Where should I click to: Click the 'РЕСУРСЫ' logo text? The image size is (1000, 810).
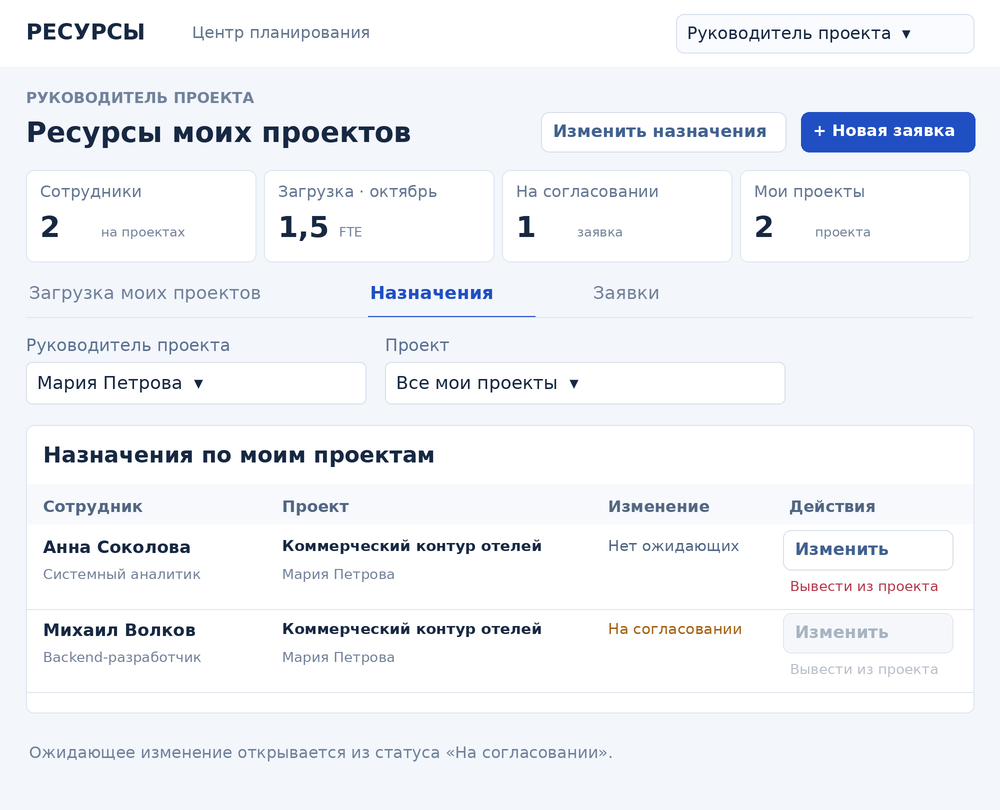[85, 33]
